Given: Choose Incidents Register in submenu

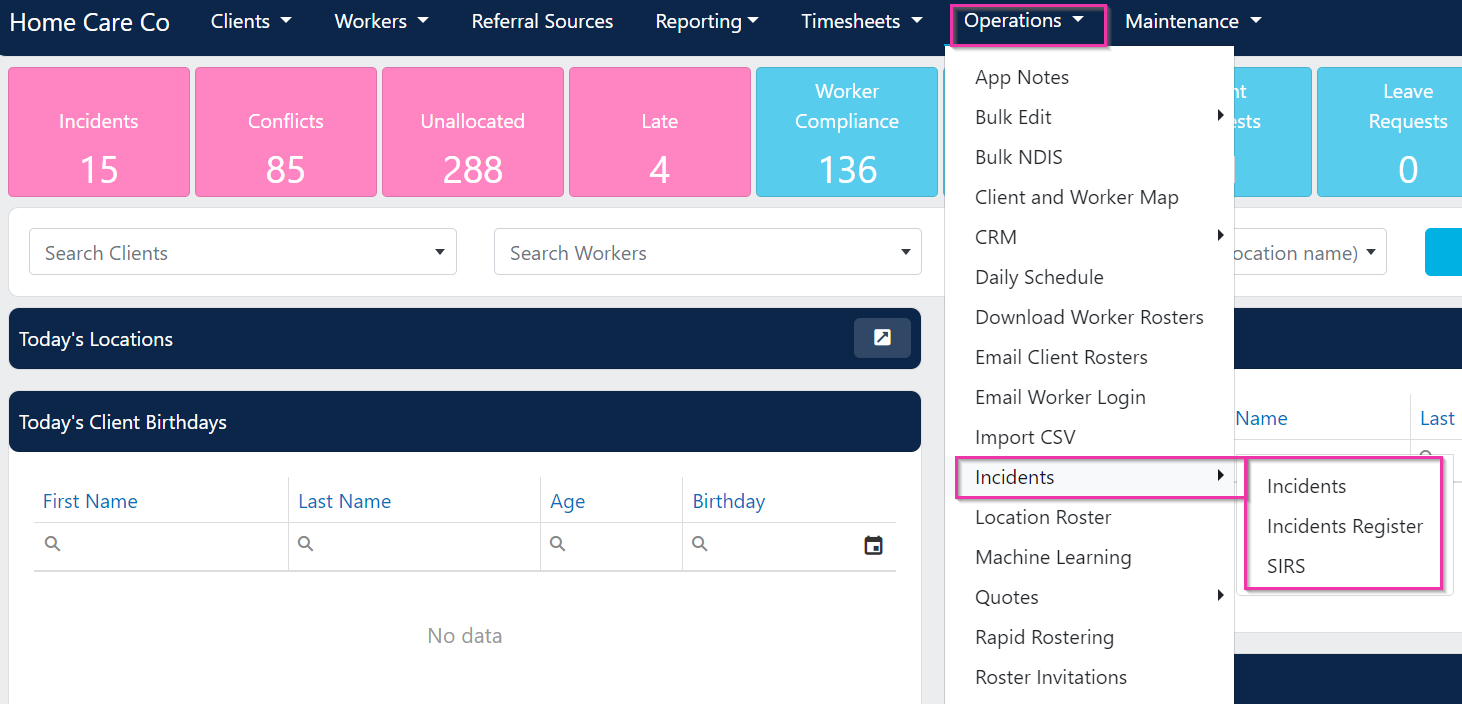Looking at the screenshot, I should [1343, 526].
